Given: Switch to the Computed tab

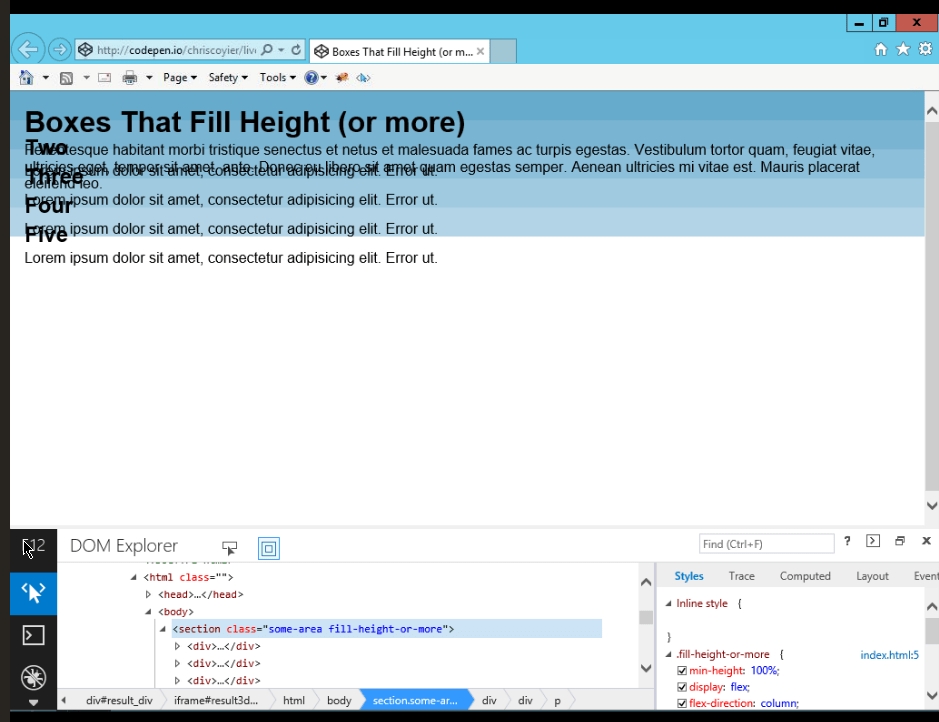Looking at the screenshot, I should tap(805, 576).
